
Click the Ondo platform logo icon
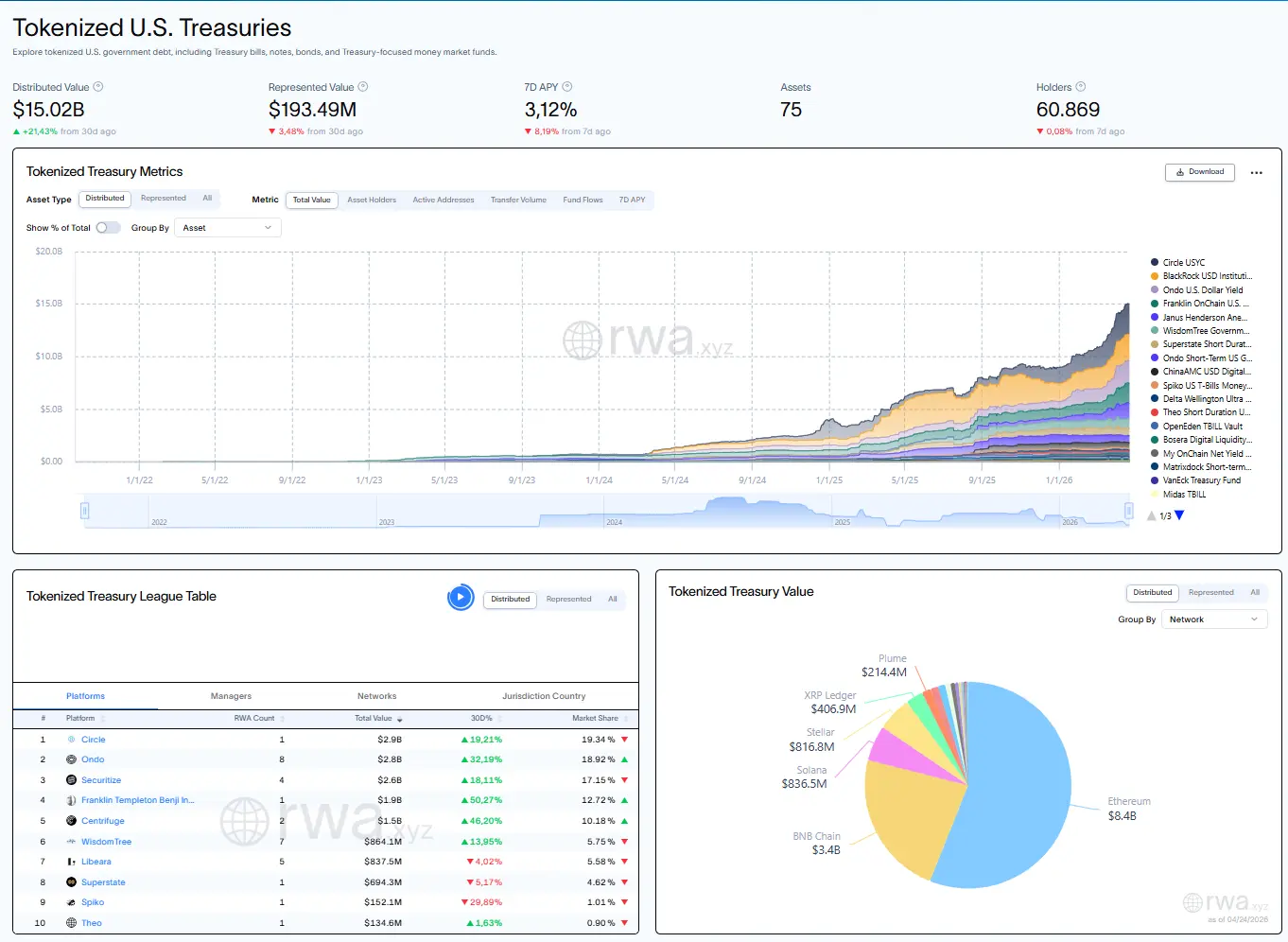click(x=72, y=759)
